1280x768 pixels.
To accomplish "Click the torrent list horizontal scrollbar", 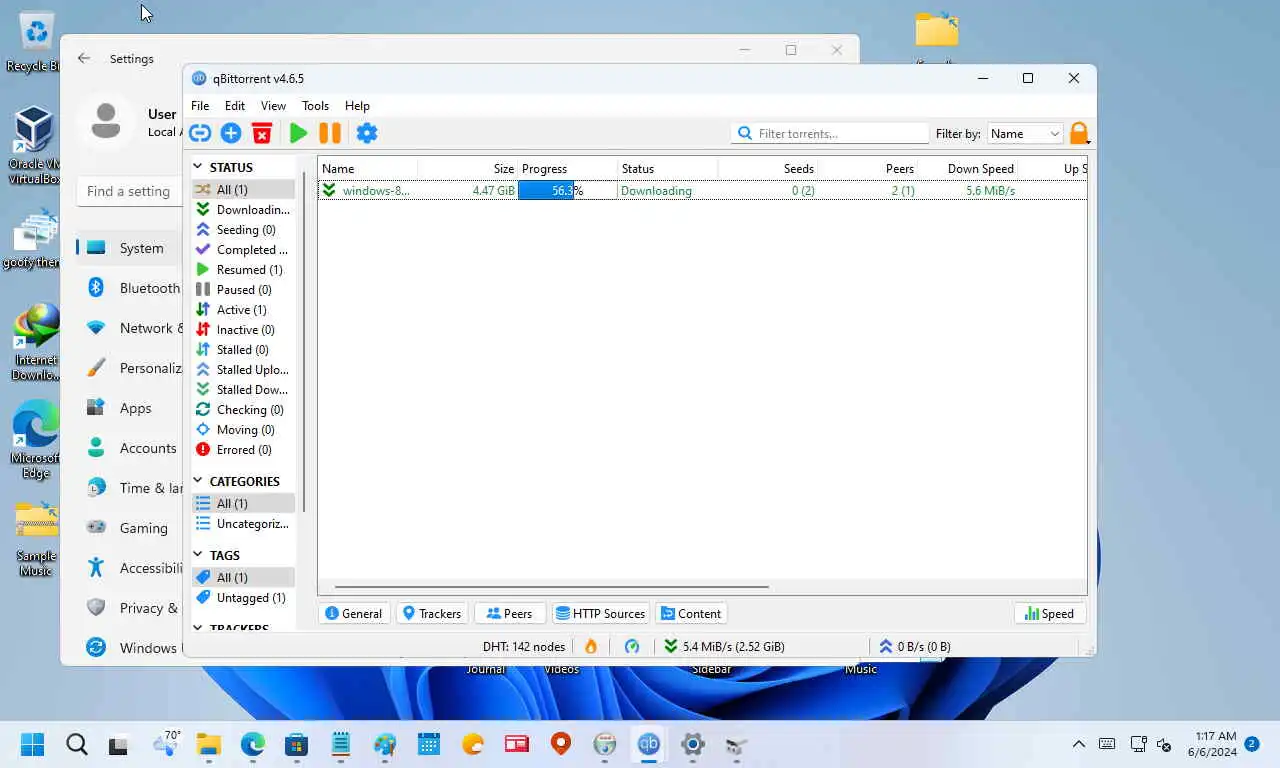I will (551, 587).
